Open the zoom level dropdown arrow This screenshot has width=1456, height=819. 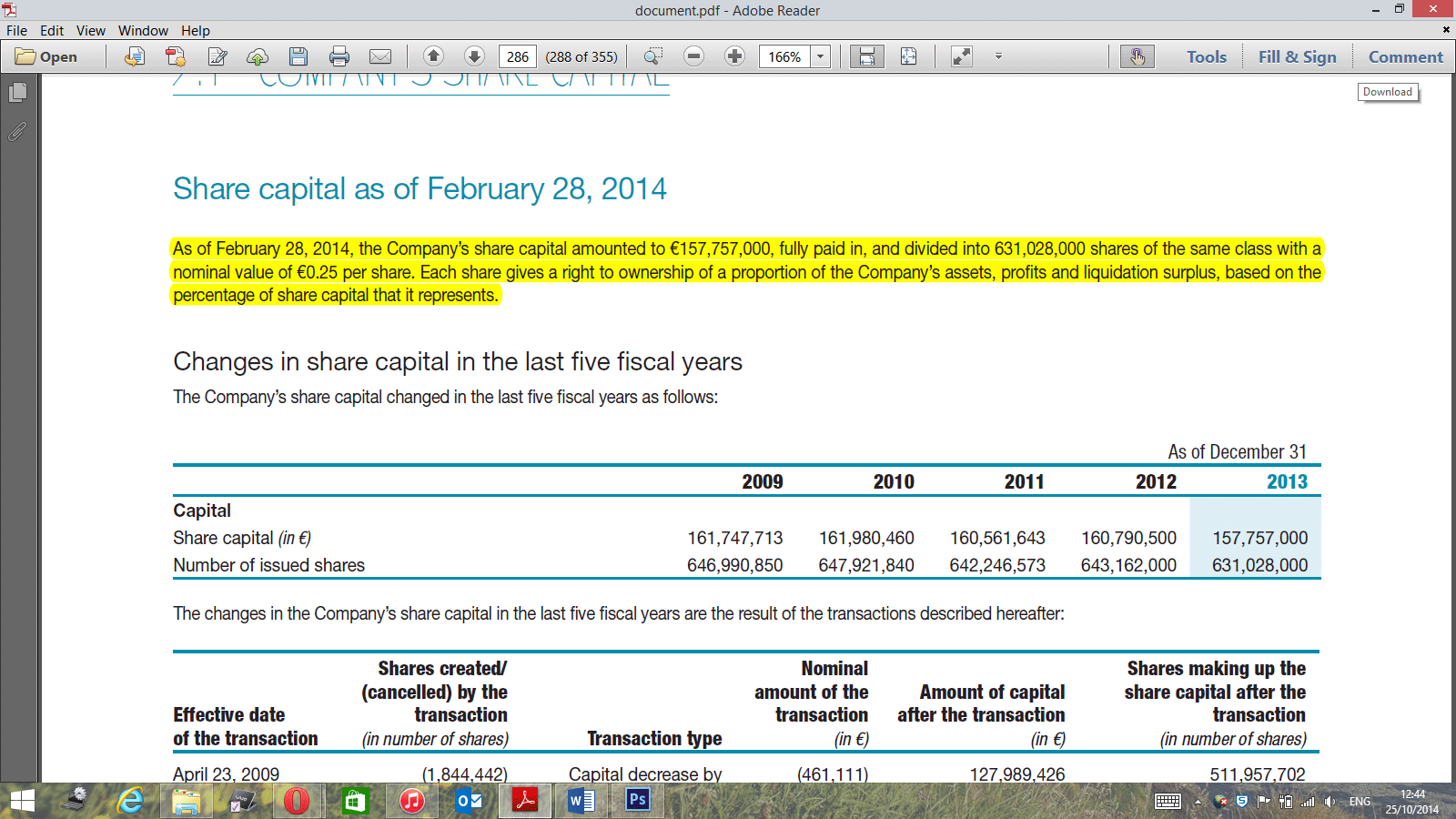coord(820,56)
